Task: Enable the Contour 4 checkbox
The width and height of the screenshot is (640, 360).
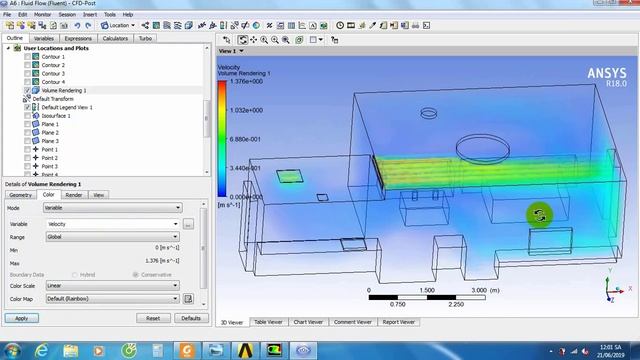Action: (27, 82)
